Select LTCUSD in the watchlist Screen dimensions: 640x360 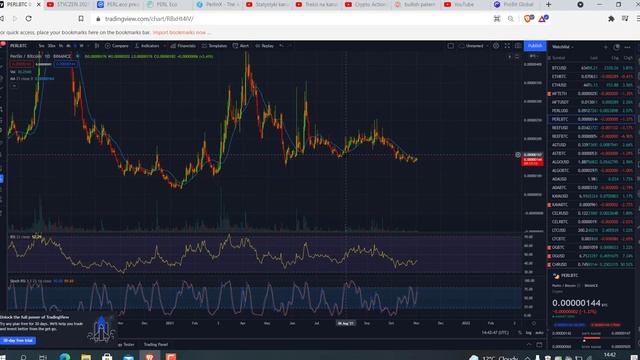(x=590, y=230)
